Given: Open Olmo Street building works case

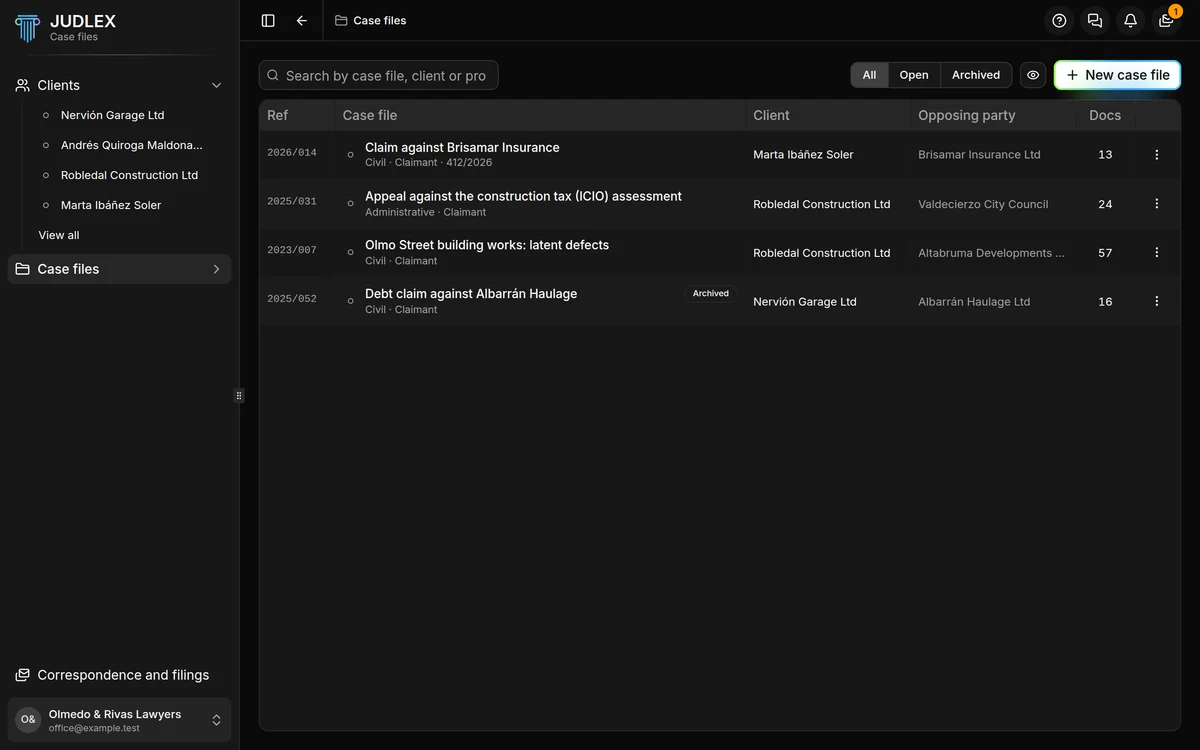Looking at the screenshot, I should coord(487,245).
